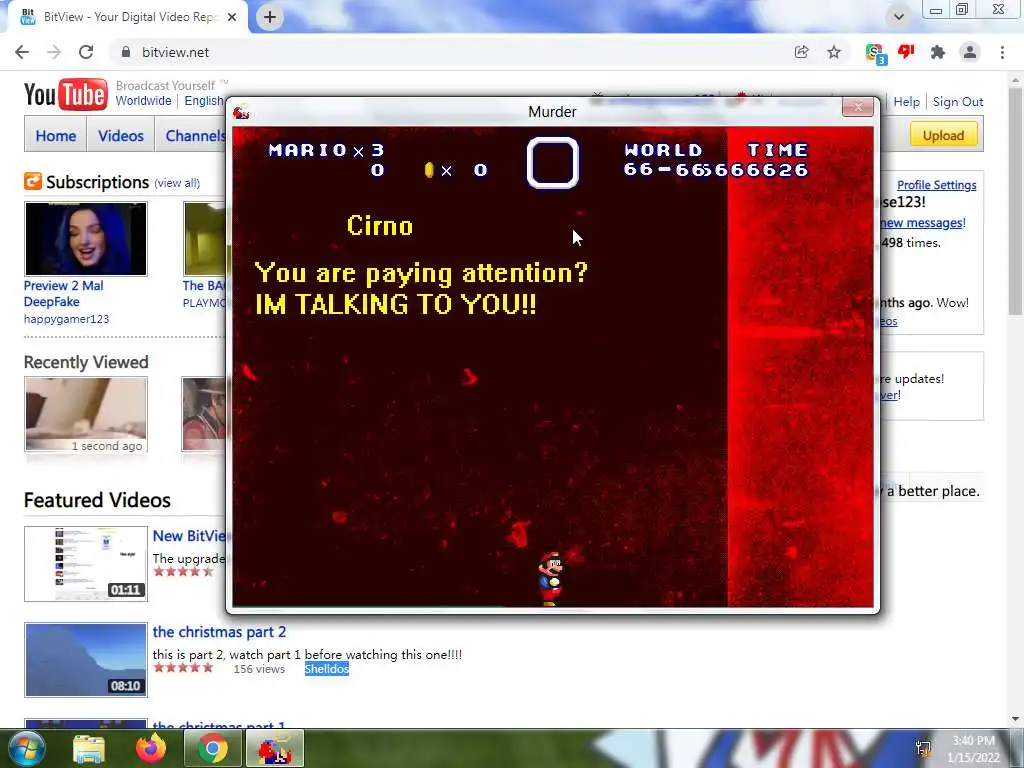Viewport: 1024px width, 768px height.
Task: Click the Mario character in game
Action: [550, 579]
